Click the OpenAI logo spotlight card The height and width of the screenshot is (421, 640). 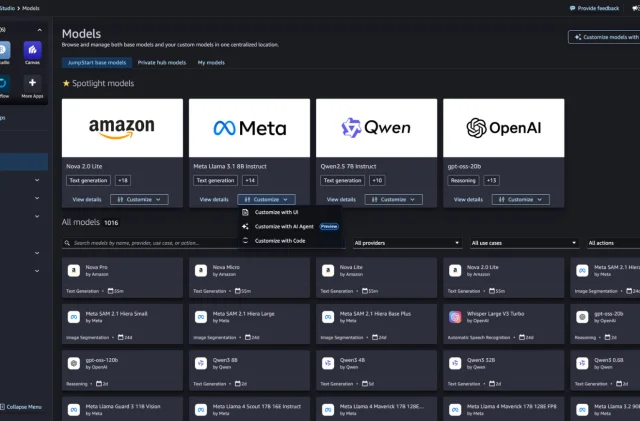(x=504, y=128)
